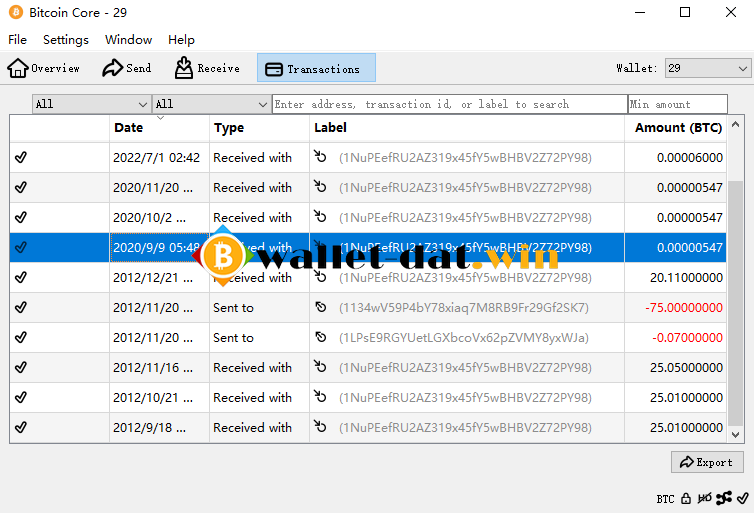
Task: Click scrollbar down arrow of transaction list
Action: (x=735, y=434)
